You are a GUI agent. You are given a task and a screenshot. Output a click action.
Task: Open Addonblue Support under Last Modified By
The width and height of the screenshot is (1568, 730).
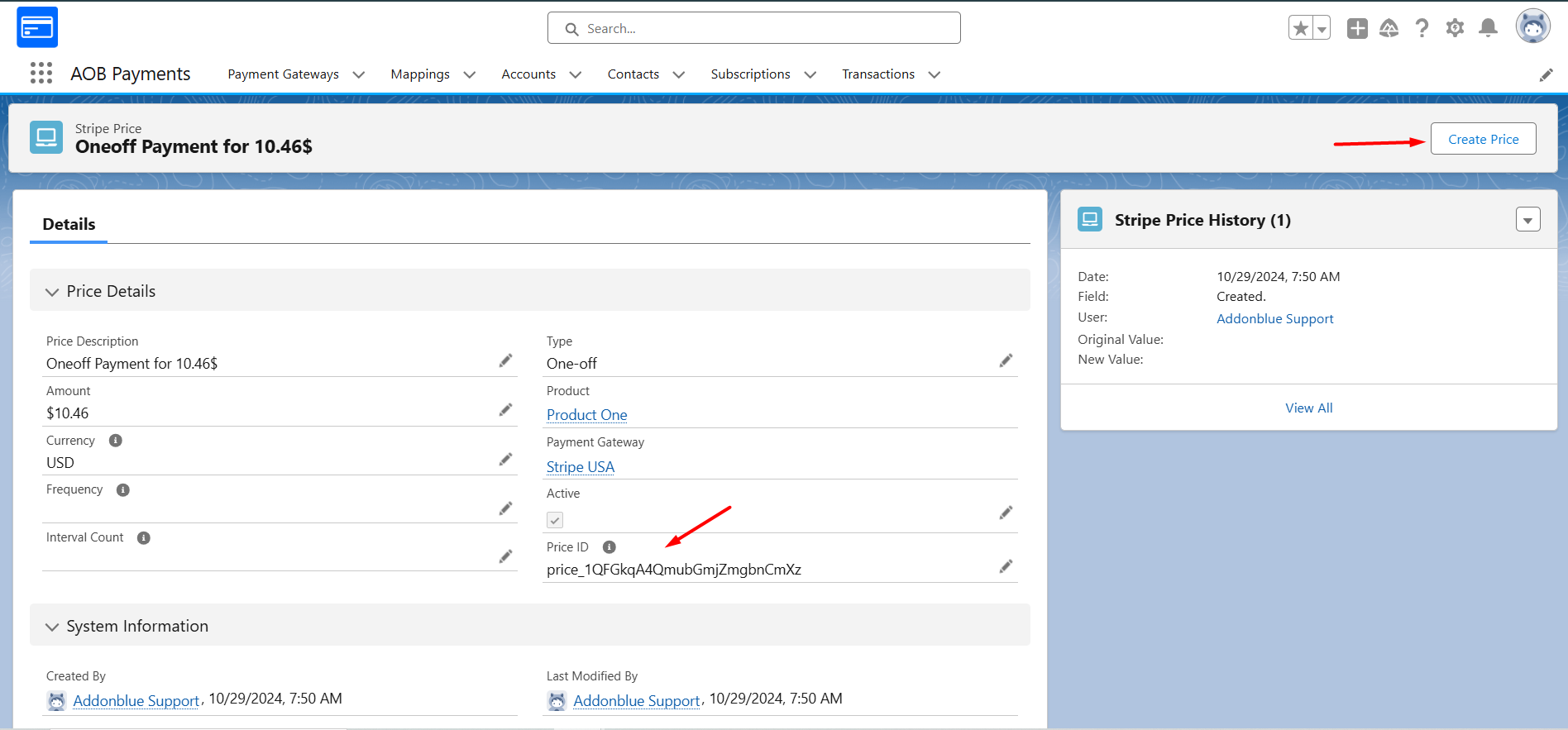click(637, 701)
